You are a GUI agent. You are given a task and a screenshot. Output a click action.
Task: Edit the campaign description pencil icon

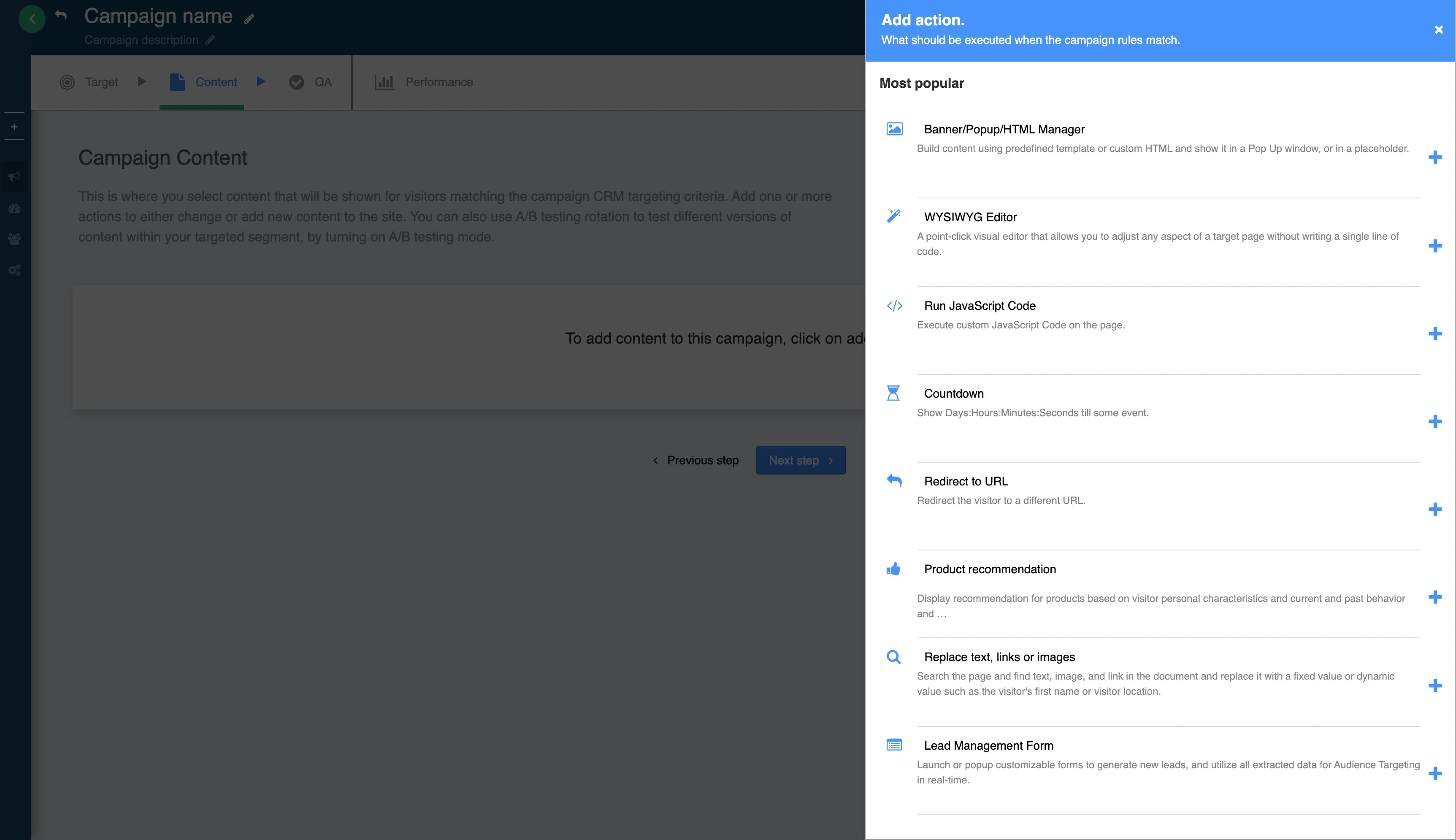[x=211, y=40]
